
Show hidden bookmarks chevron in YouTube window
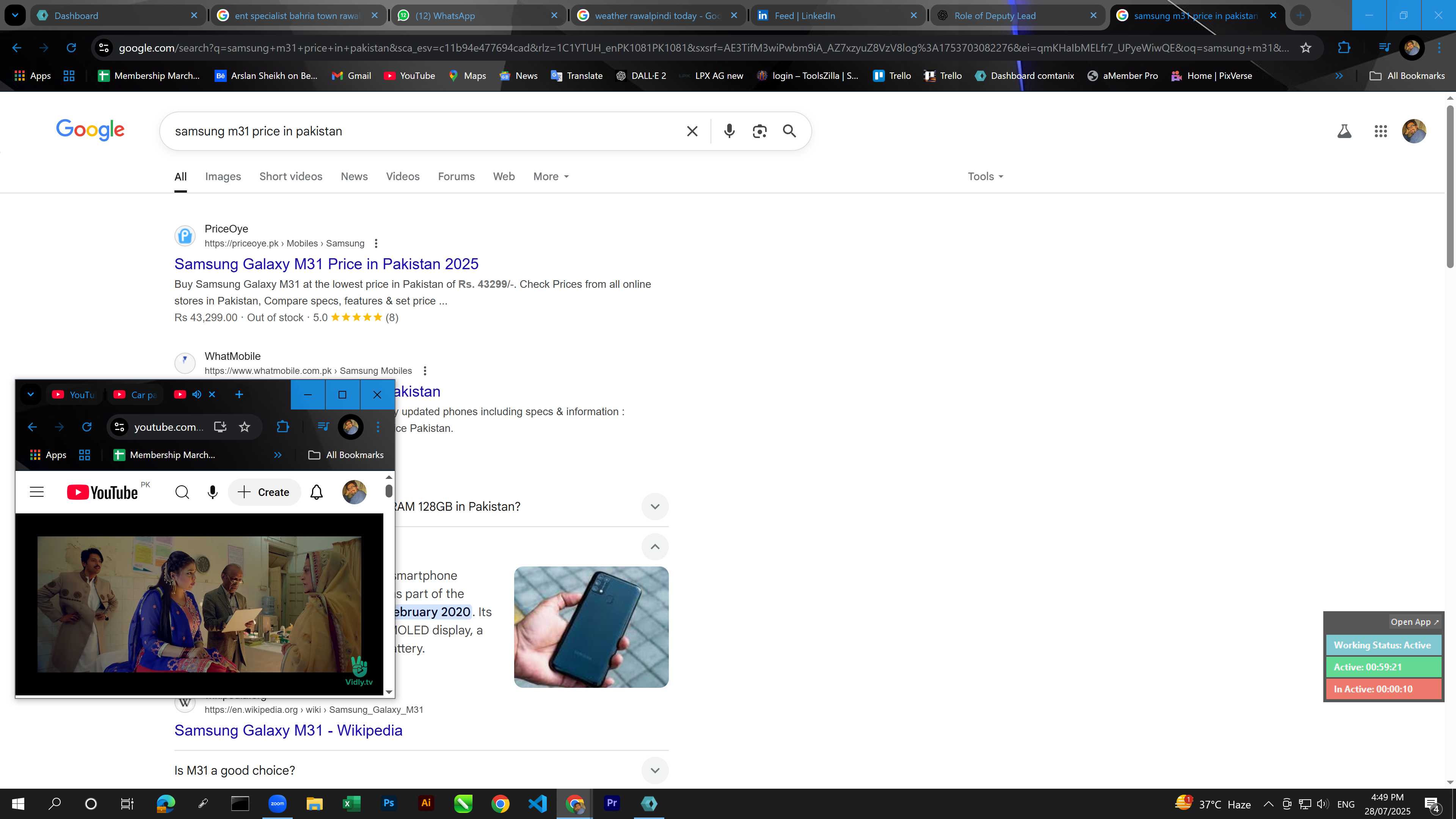[x=278, y=455]
